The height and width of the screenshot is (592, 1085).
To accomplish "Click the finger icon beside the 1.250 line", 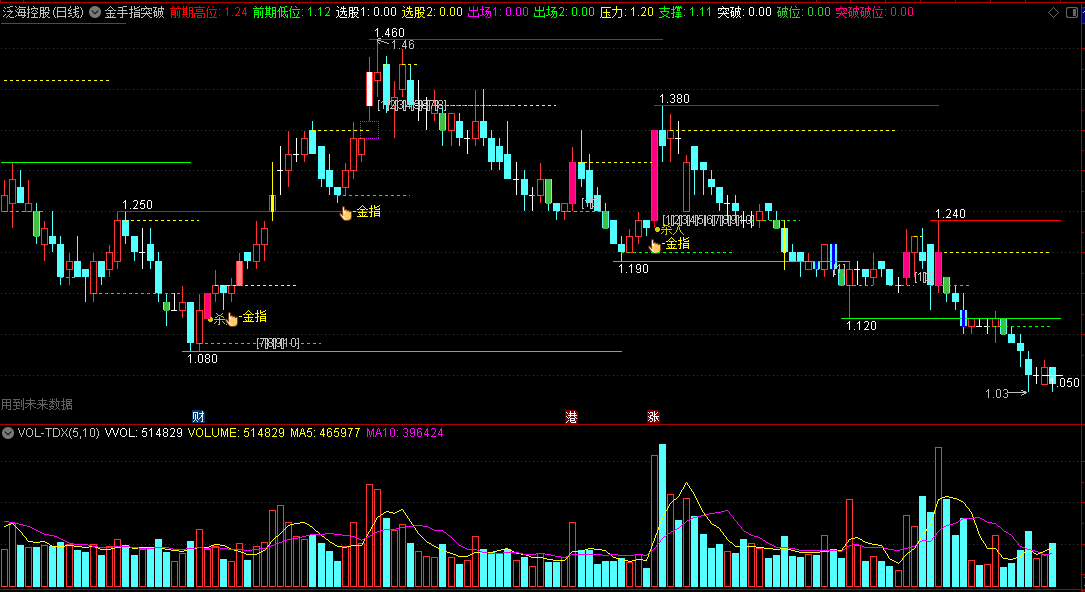I will tap(346, 213).
